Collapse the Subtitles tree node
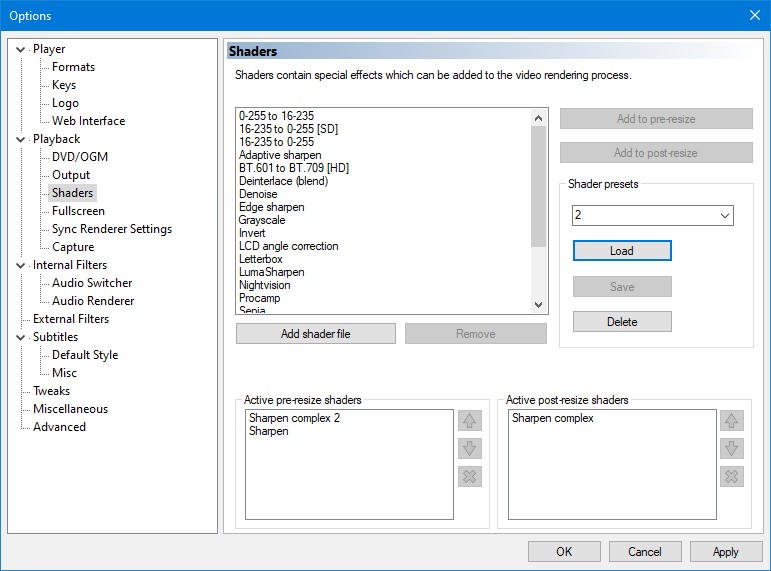Image resolution: width=771 pixels, height=571 pixels. (x=21, y=337)
